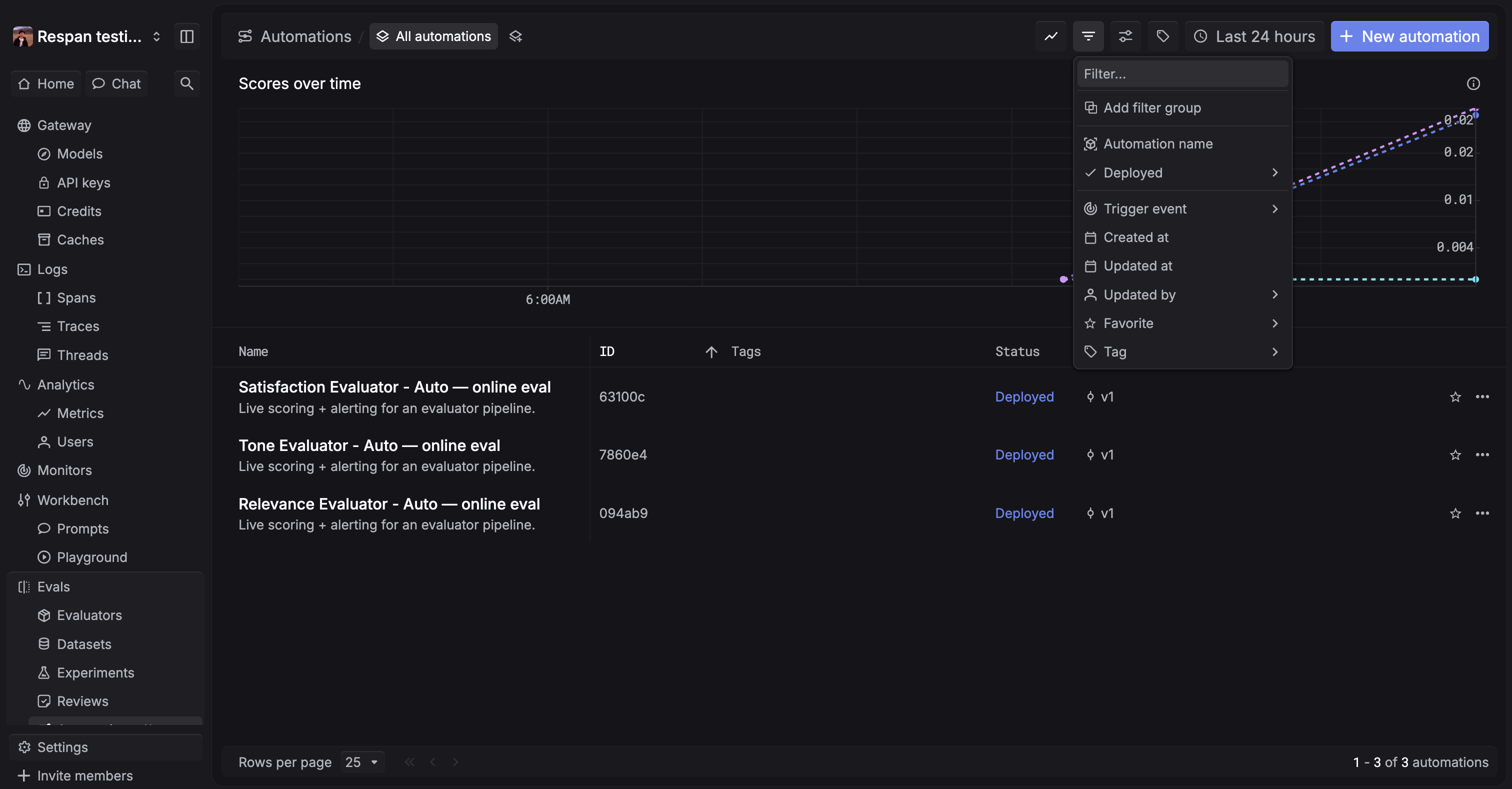Open Threads under Logs

[82, 355]
